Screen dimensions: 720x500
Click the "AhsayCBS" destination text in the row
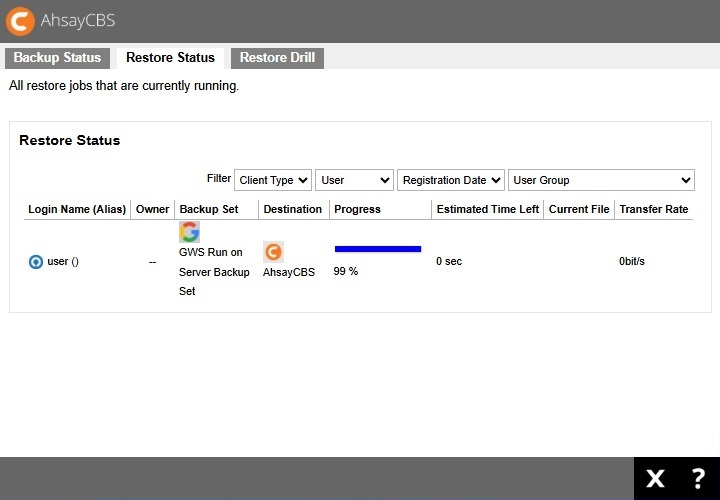point(289,272)
